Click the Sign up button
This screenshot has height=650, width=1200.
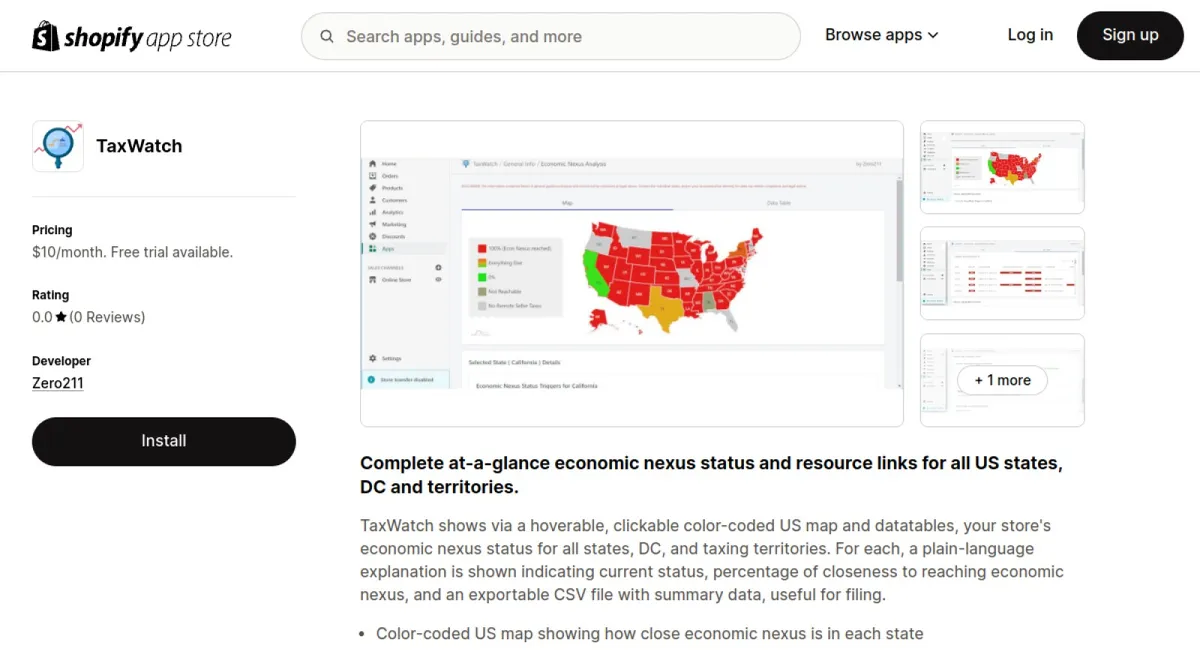(1130, 35)
